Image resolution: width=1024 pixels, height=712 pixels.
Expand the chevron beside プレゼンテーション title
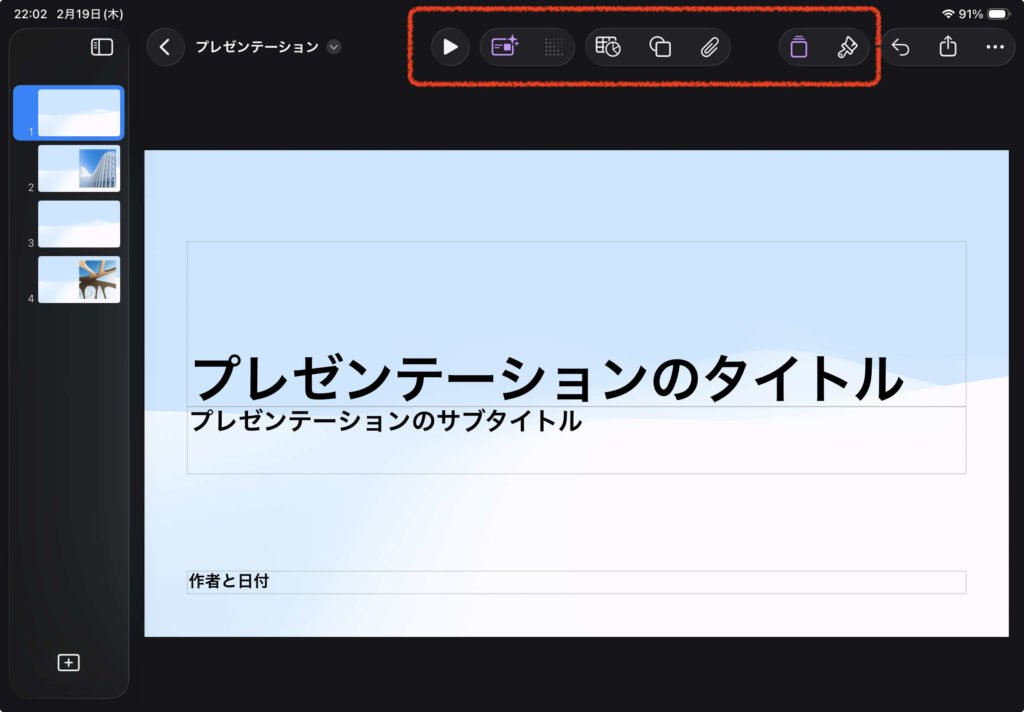click(334, 47)
